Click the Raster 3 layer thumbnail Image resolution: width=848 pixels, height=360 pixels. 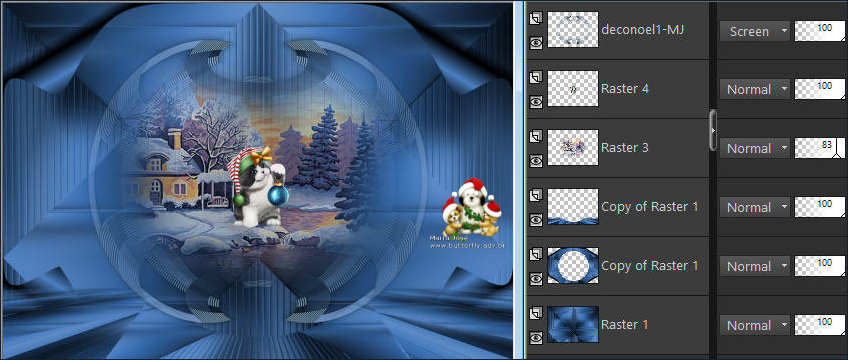(573, 147)
